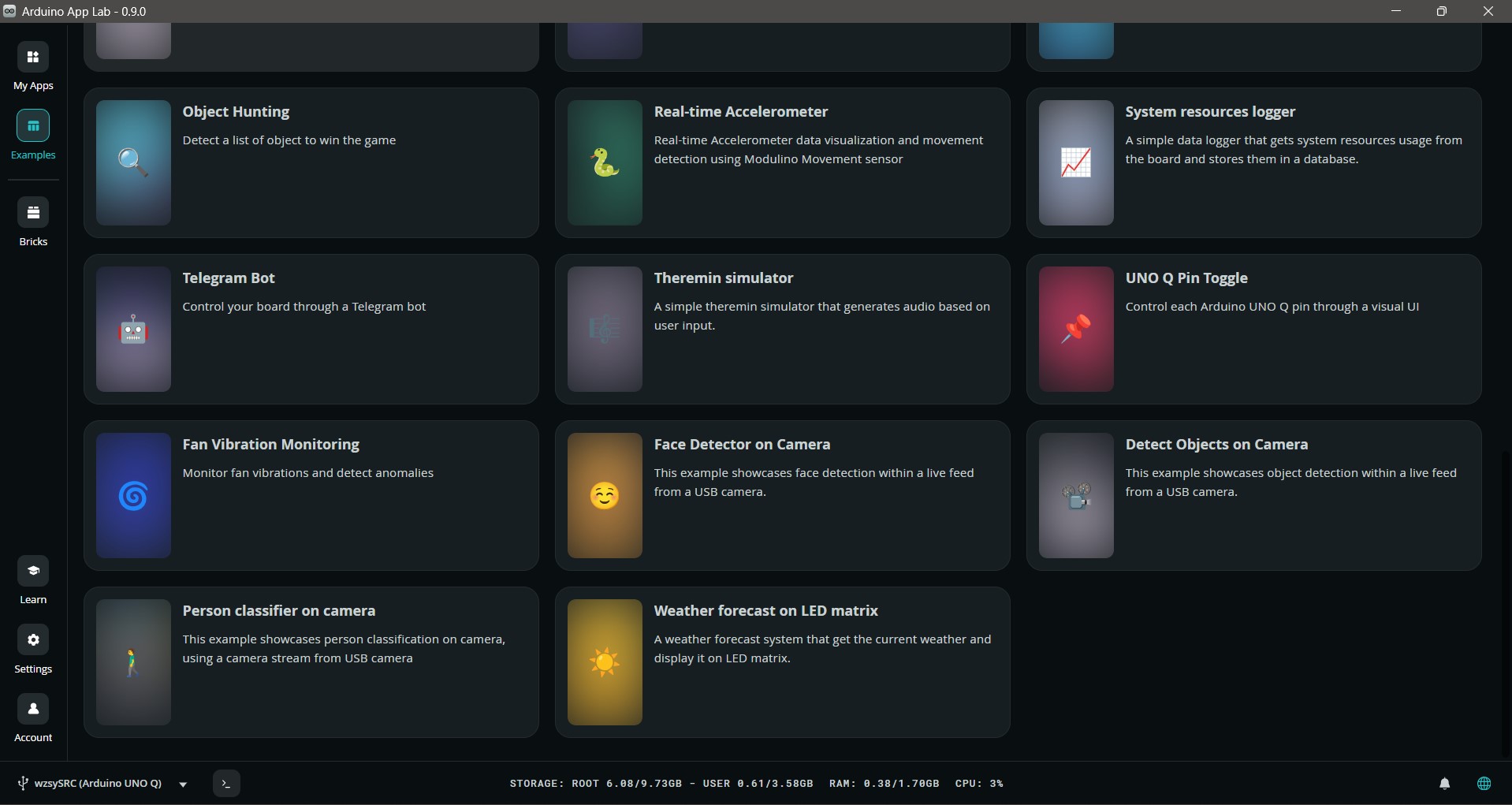Open the Telegram Bot example title
Screen dimensions: 1512x805
pos(229,278)
